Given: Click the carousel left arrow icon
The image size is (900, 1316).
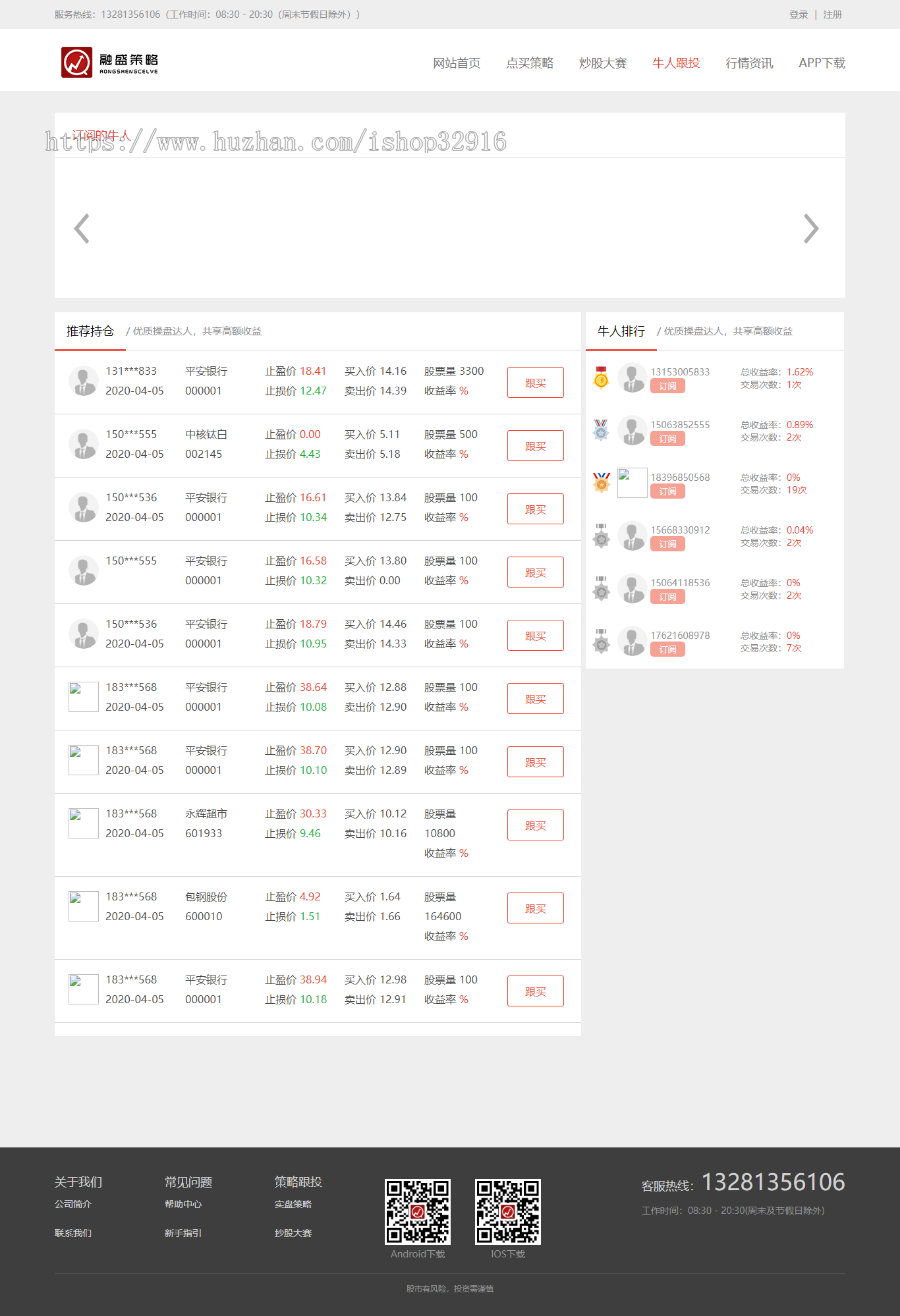Looking at the screenshot, I should 81,228.
